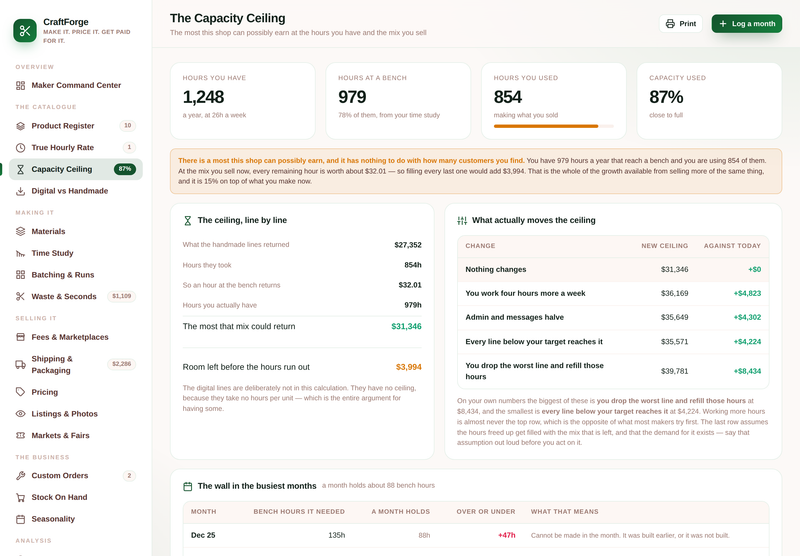
Task: Click the Time Study icon
Action: (x=20, y=253)
